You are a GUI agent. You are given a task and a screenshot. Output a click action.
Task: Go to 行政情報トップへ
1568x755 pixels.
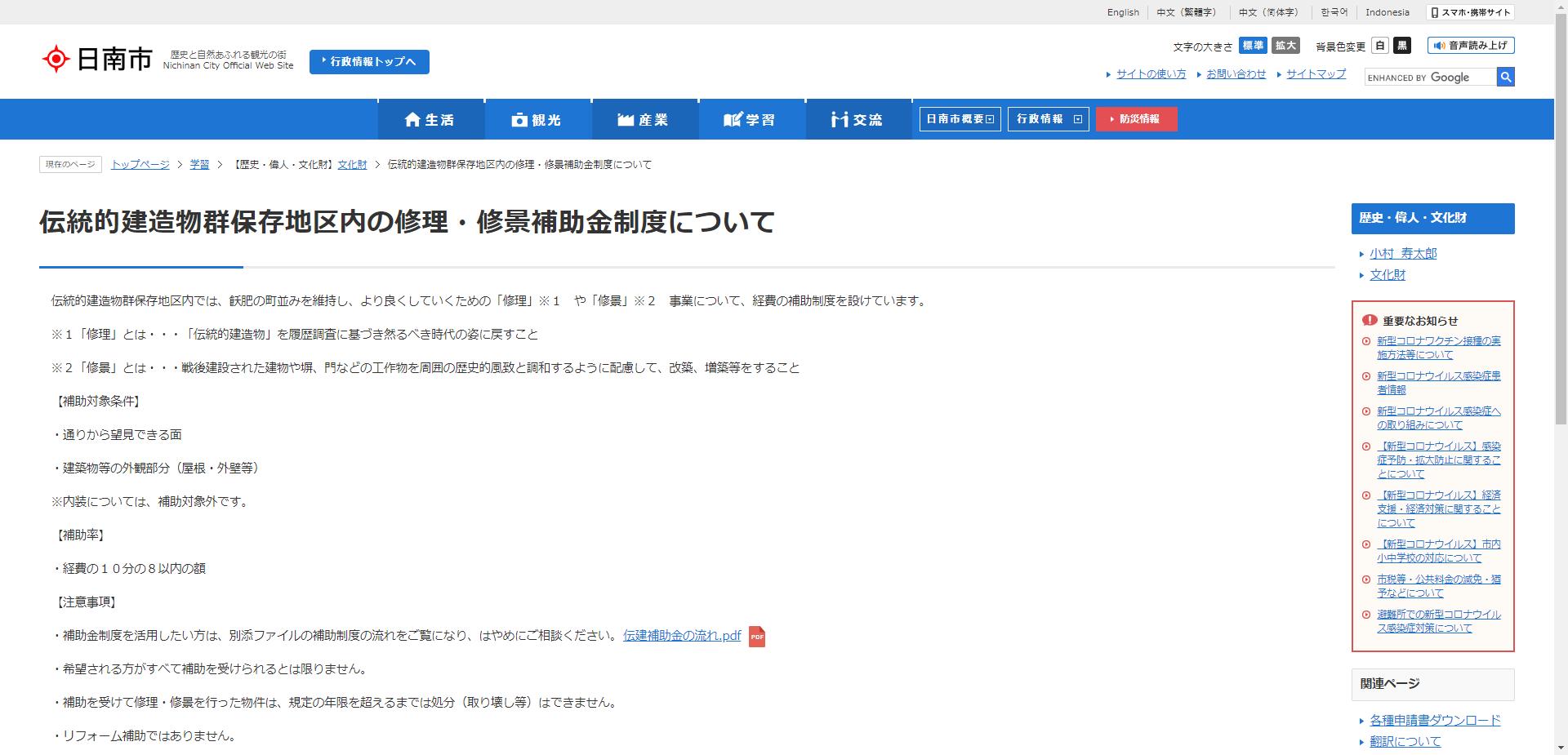pos(369,61)
